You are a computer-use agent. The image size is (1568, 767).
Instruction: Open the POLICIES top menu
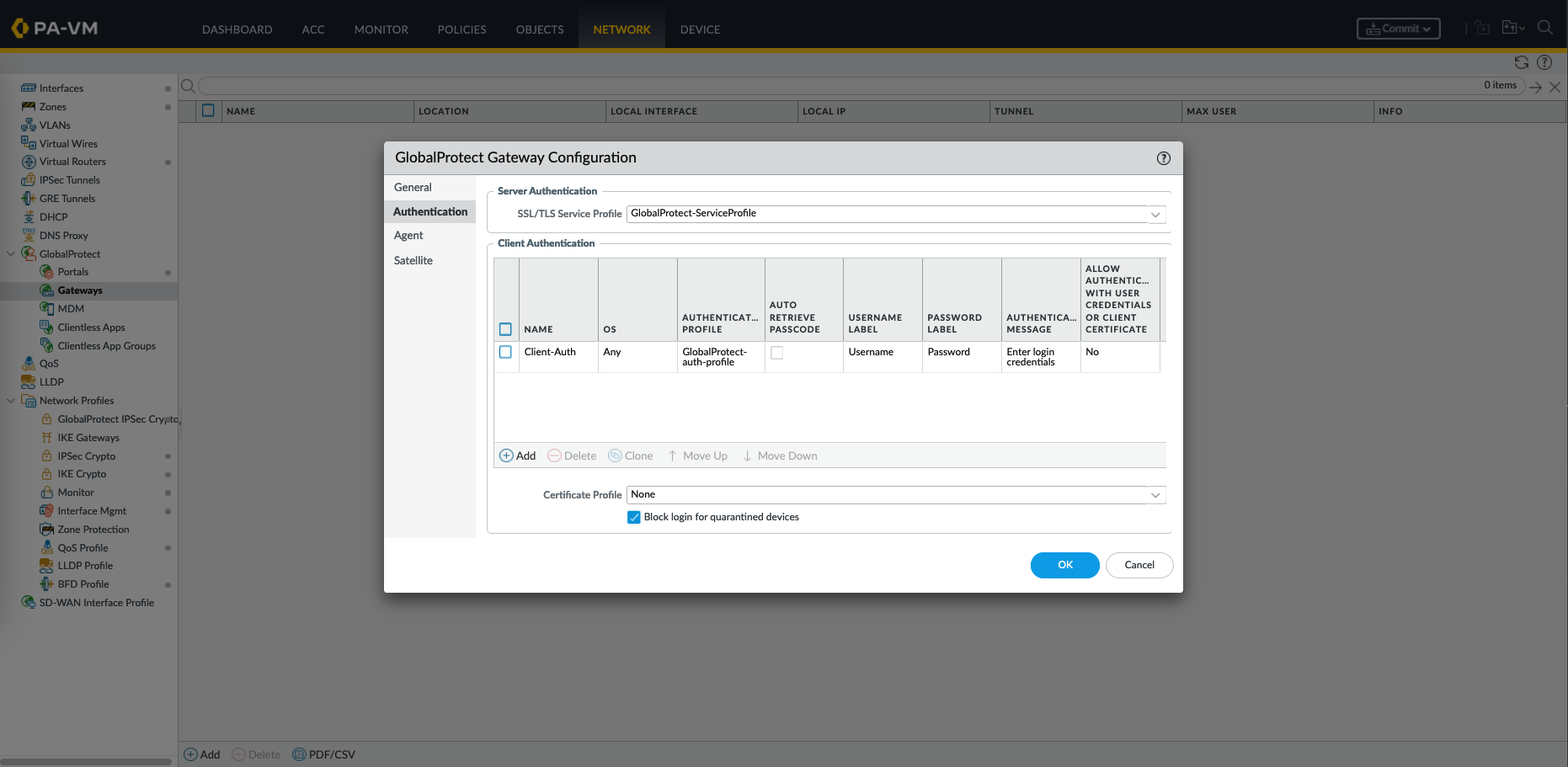[461, 29]
